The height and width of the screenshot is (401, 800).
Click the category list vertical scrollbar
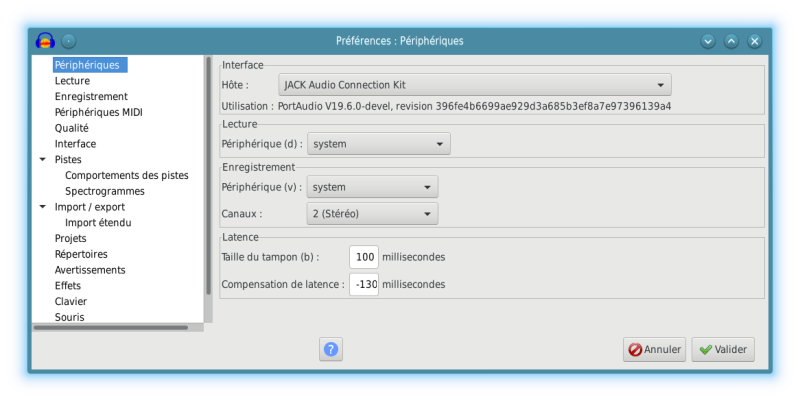coord(208,176)
